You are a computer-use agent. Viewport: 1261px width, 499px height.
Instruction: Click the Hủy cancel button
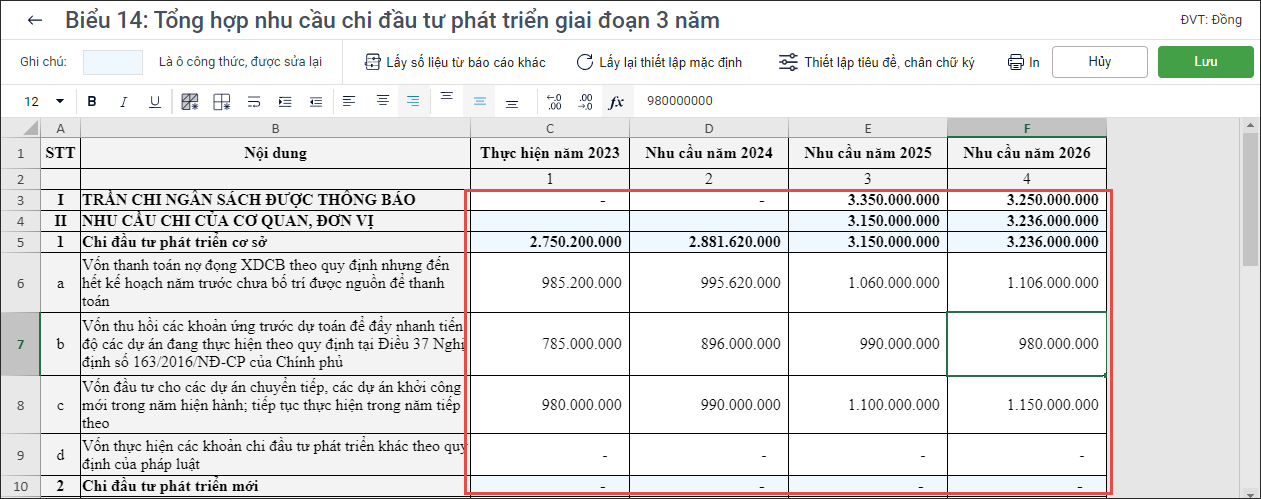[1099, 62]
